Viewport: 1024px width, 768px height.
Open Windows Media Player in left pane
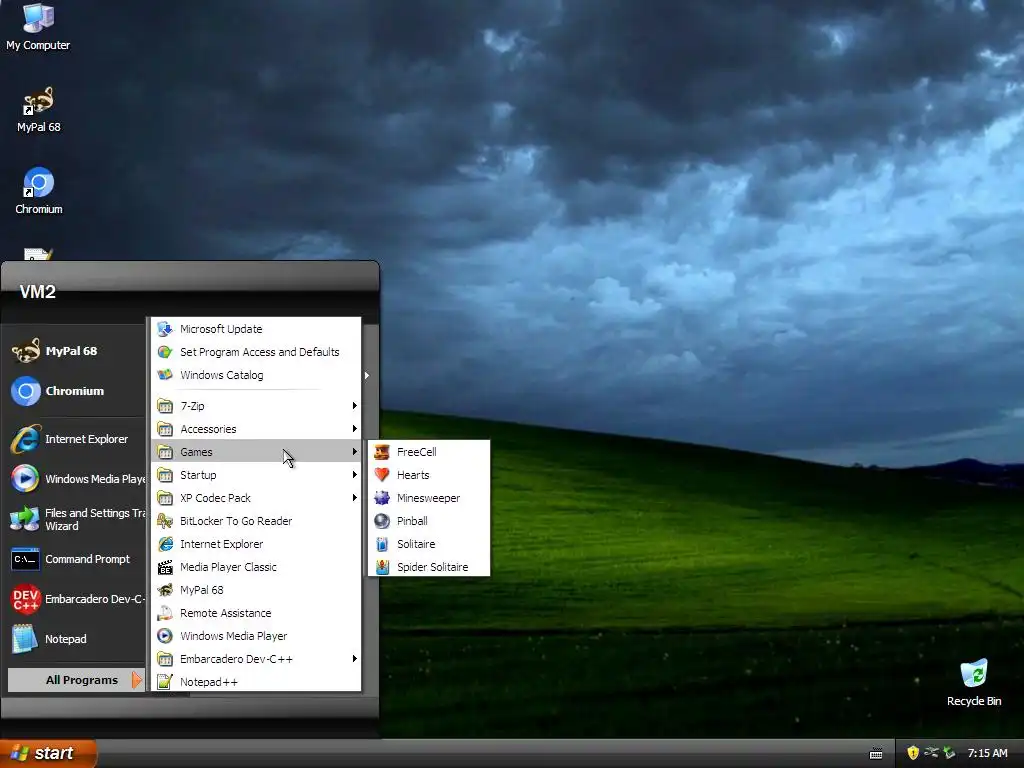(76, 479)
